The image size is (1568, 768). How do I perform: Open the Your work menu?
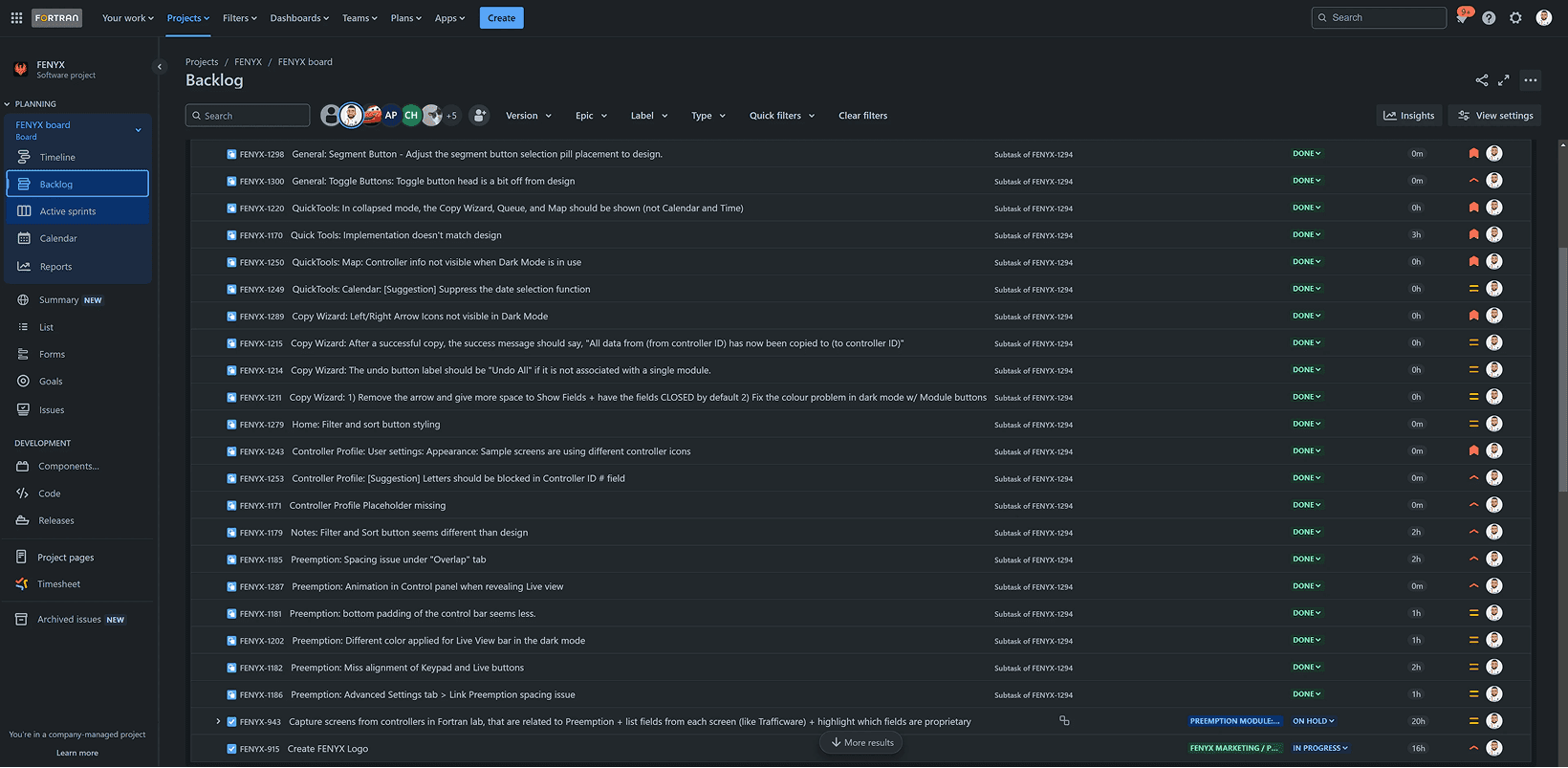(128, 18)
